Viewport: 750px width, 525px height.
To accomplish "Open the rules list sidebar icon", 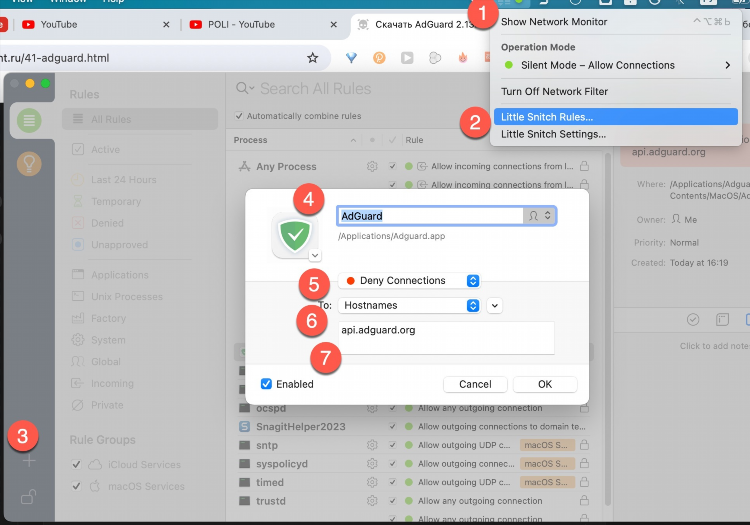I will pos(29,120).
